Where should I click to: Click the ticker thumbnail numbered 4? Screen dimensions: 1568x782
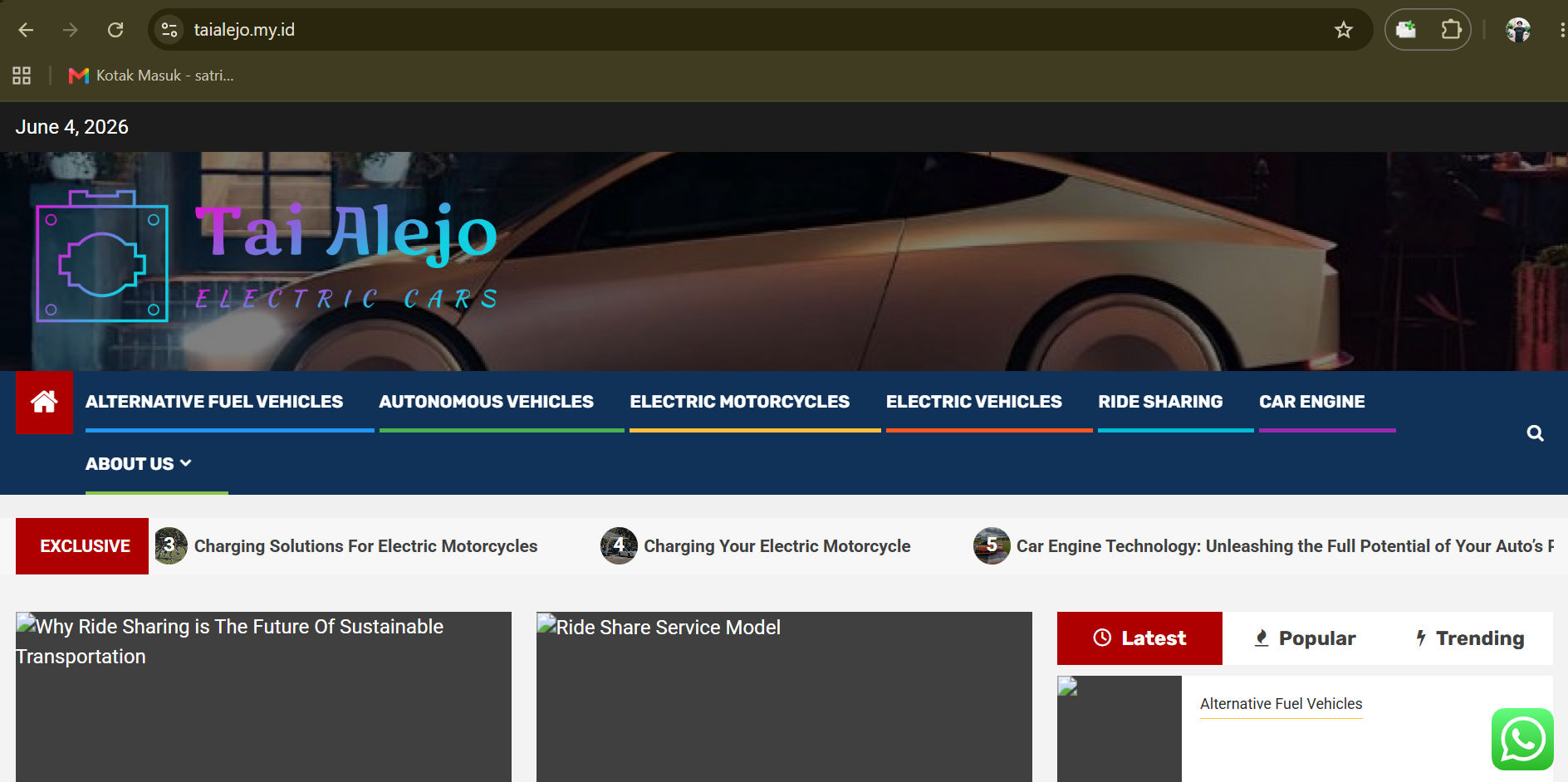coord(619,546)
